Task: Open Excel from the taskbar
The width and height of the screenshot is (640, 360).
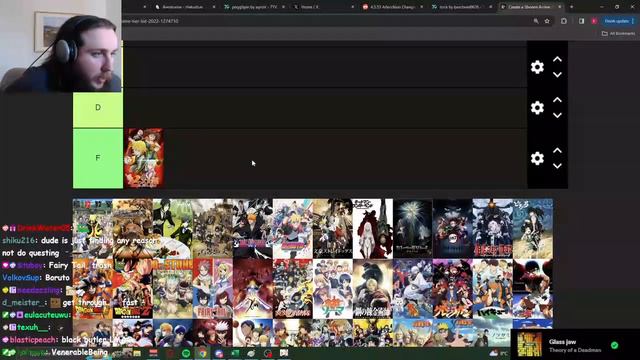Action: (236, 353)
